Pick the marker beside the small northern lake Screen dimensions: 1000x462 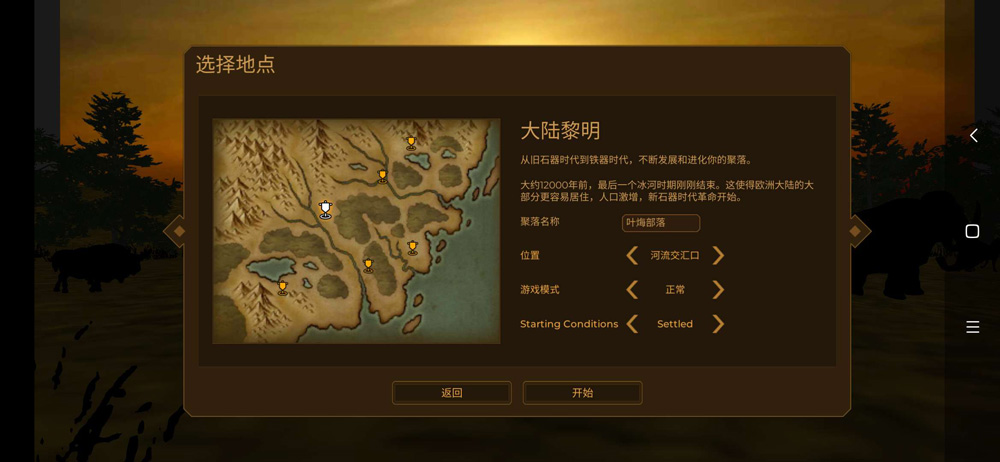point(382,176)
